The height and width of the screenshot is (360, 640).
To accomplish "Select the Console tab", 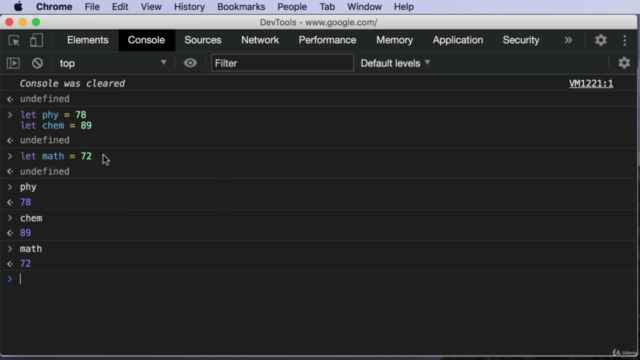I will coord(146,40).
